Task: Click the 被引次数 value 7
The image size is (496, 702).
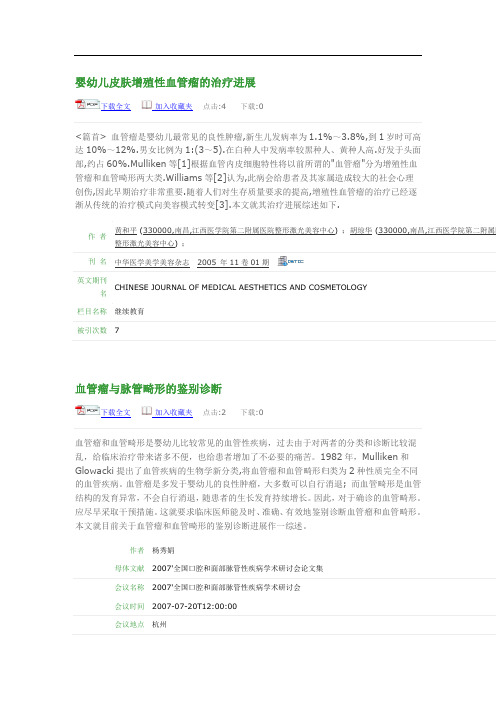Action: [x=117, y=330]
